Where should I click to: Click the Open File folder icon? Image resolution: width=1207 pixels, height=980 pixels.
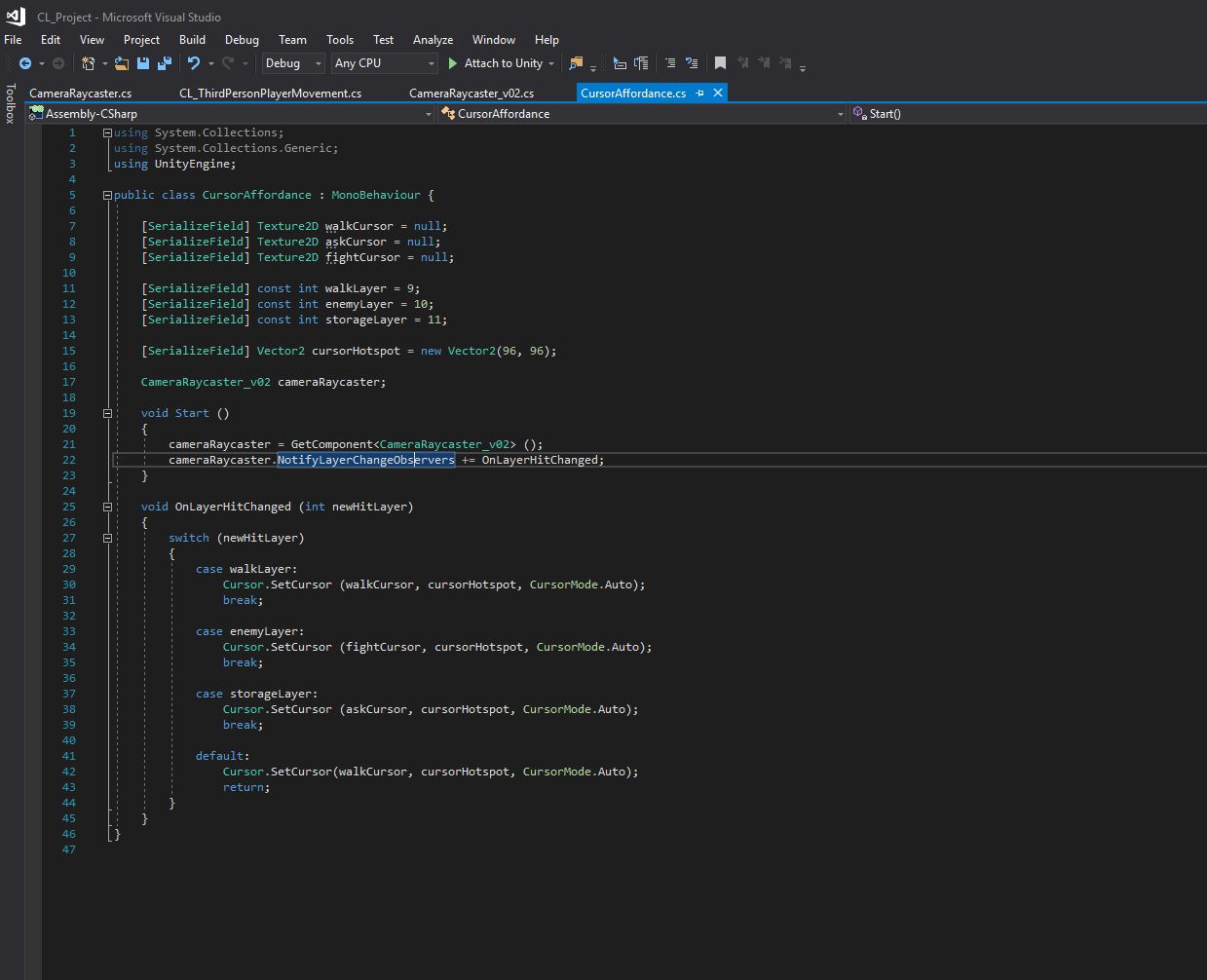pyautogui.click(x=122, y=63)
